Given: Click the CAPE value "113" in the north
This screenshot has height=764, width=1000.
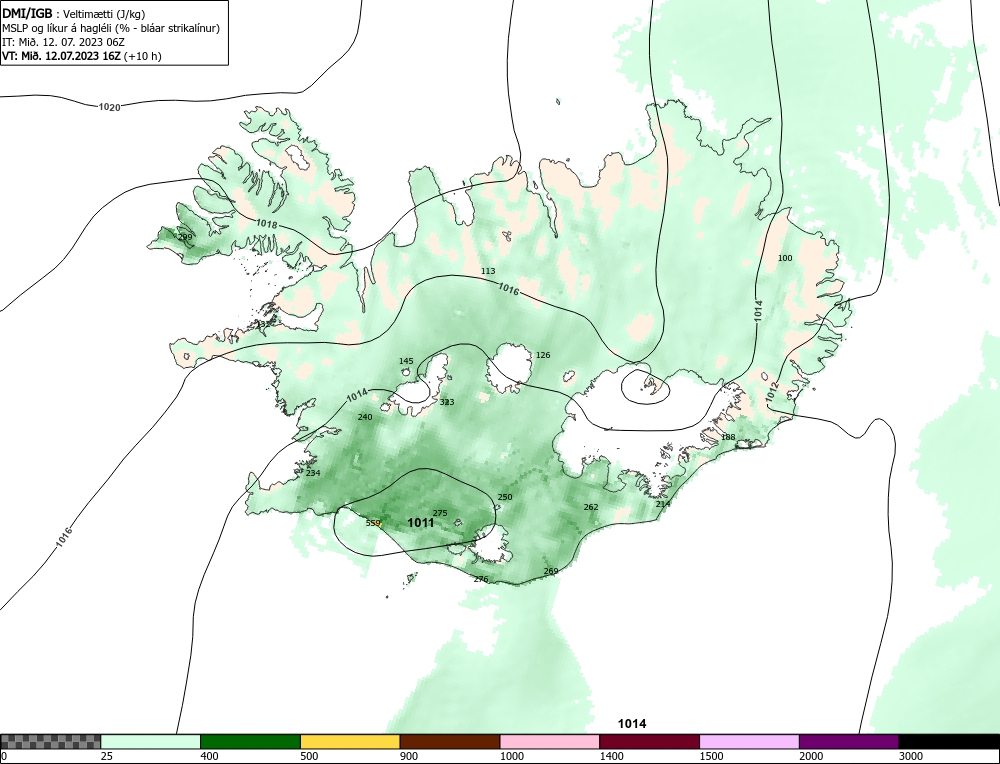Looking at the screenshot, I should point(488,271).
